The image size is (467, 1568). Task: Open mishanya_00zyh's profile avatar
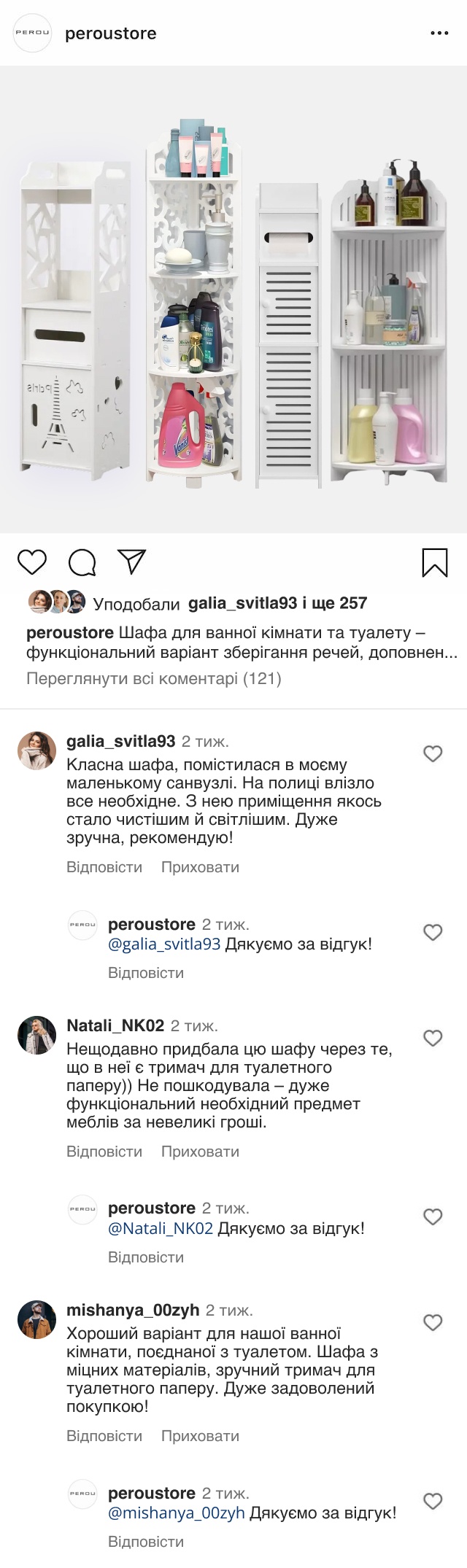(x=36, y=1319)
